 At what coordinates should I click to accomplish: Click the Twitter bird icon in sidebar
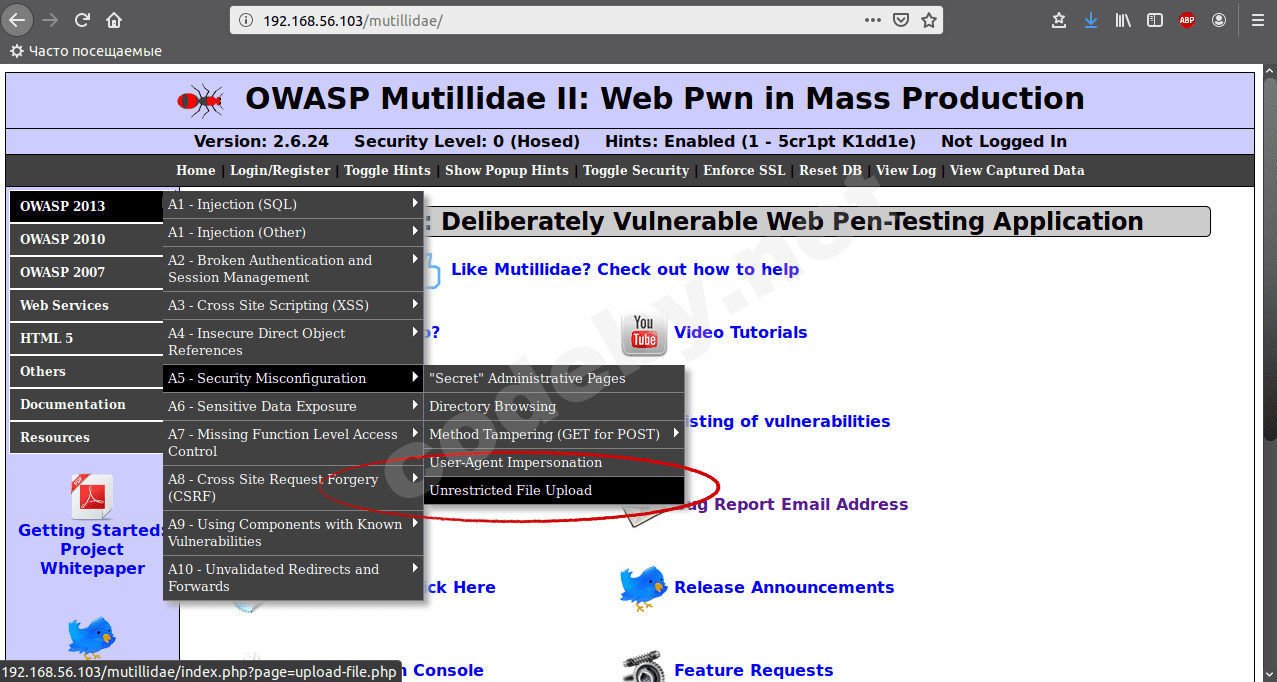91,637
